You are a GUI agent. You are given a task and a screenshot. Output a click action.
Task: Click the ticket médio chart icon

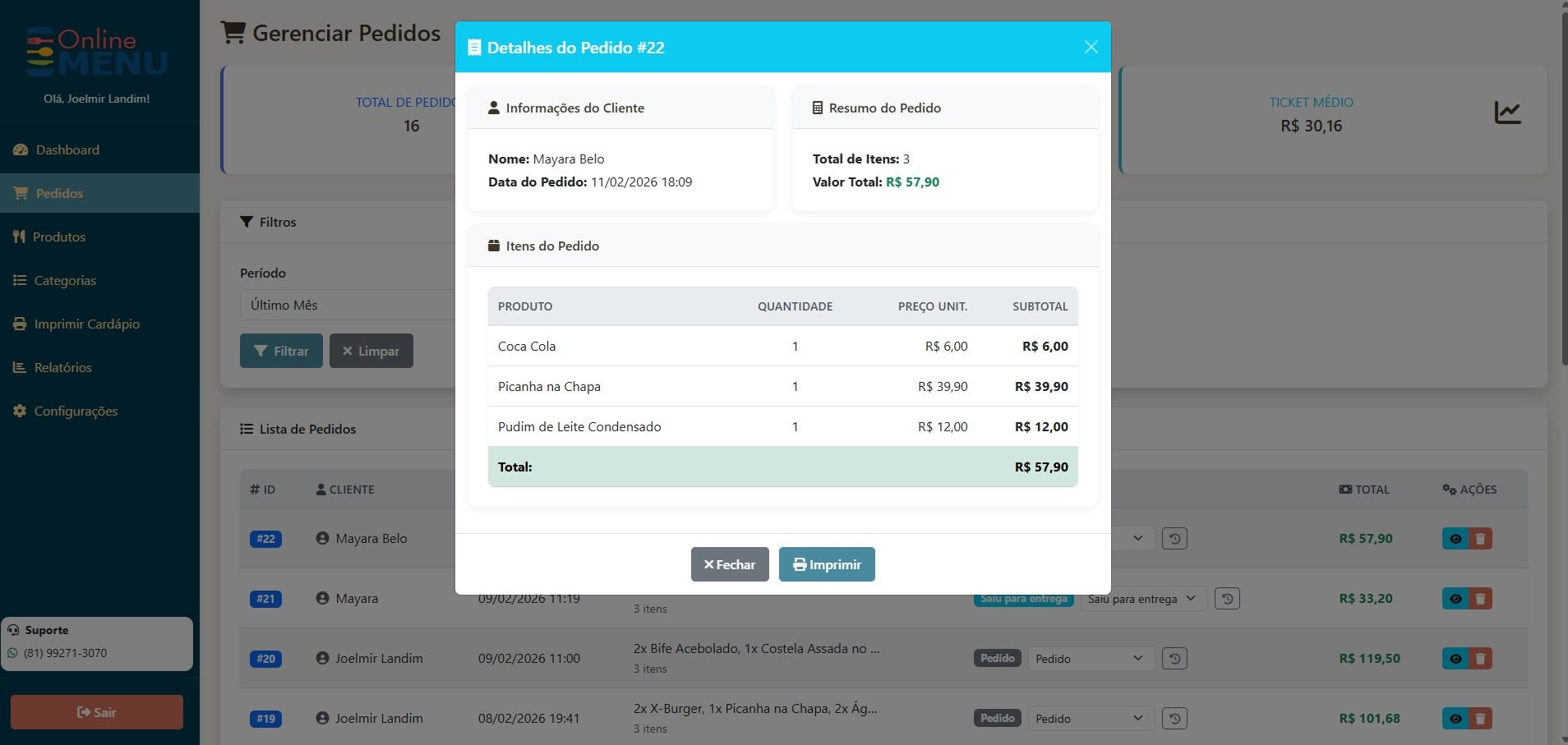tap(1509, 112)
